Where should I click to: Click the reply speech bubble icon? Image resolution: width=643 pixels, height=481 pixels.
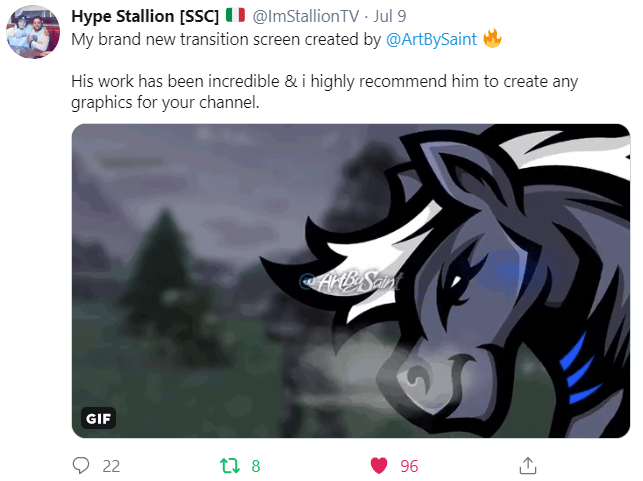(x=81, y=465)
